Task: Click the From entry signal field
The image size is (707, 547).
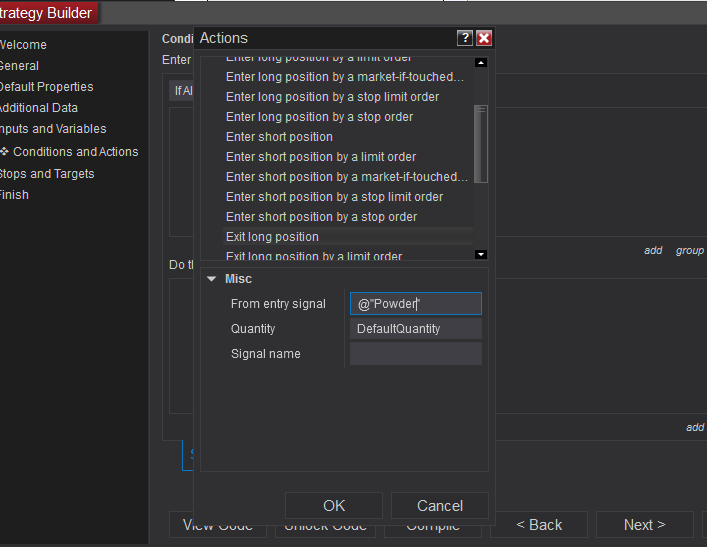Action: 415,304
